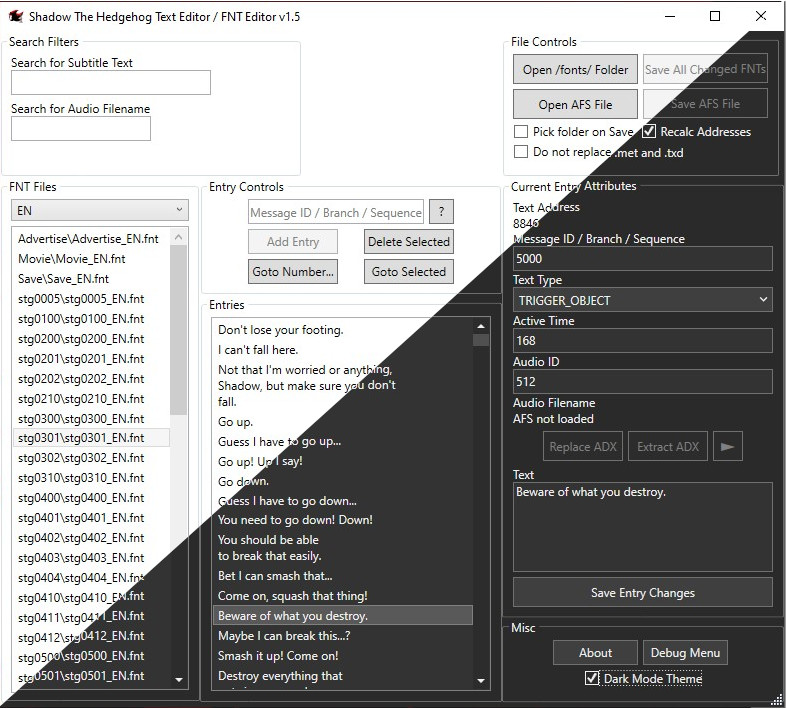Select entry "Beware of what you destroy."
The image size is (787, 709).
pos(343,616)
